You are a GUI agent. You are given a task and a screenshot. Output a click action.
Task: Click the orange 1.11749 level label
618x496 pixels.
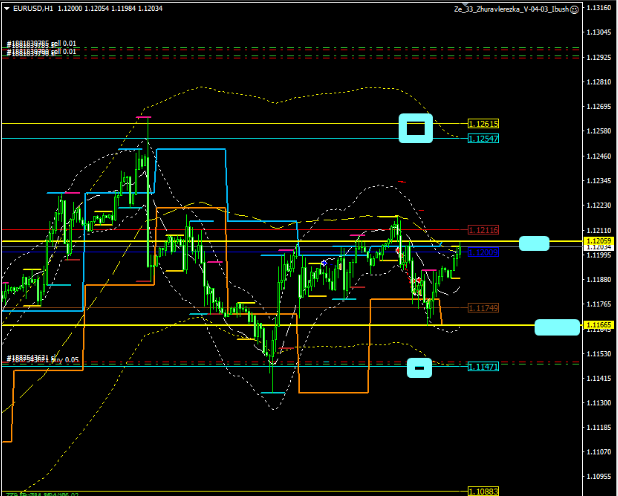pyautogui.click(x=483, y=308)
